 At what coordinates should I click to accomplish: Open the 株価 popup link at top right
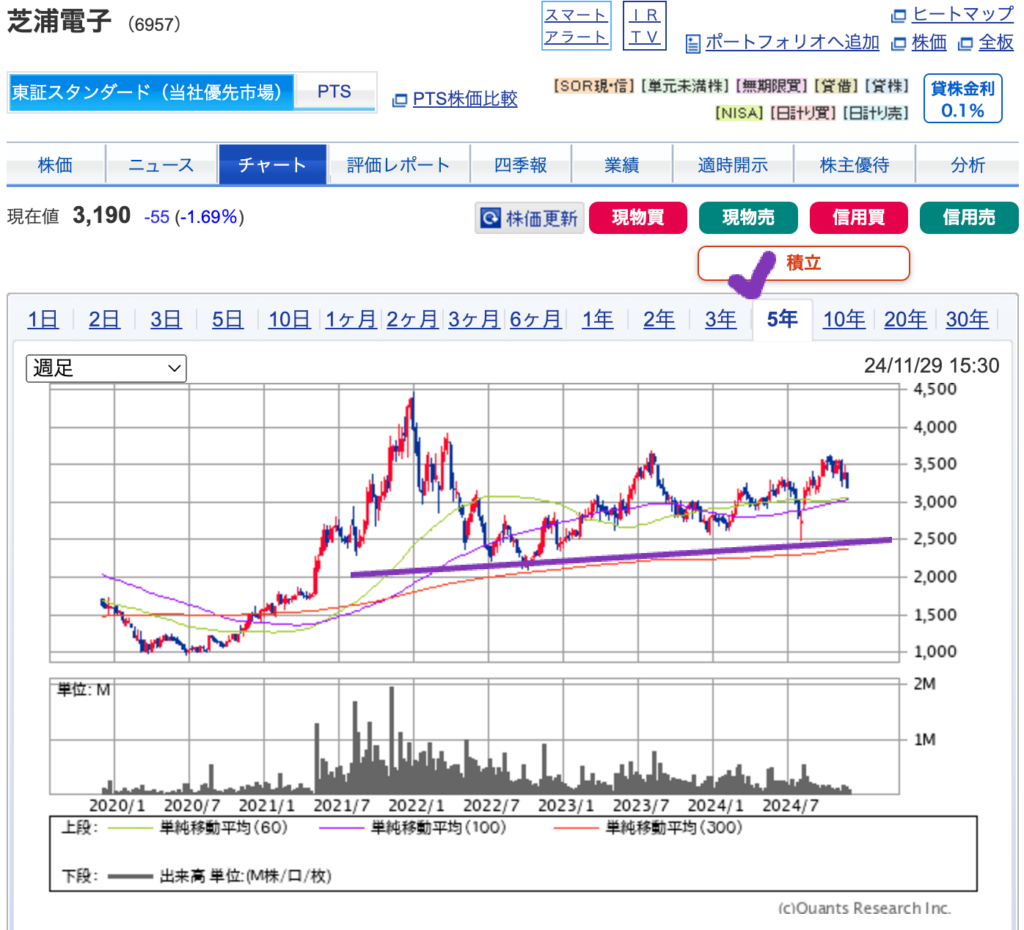click(x=929, y=43)
